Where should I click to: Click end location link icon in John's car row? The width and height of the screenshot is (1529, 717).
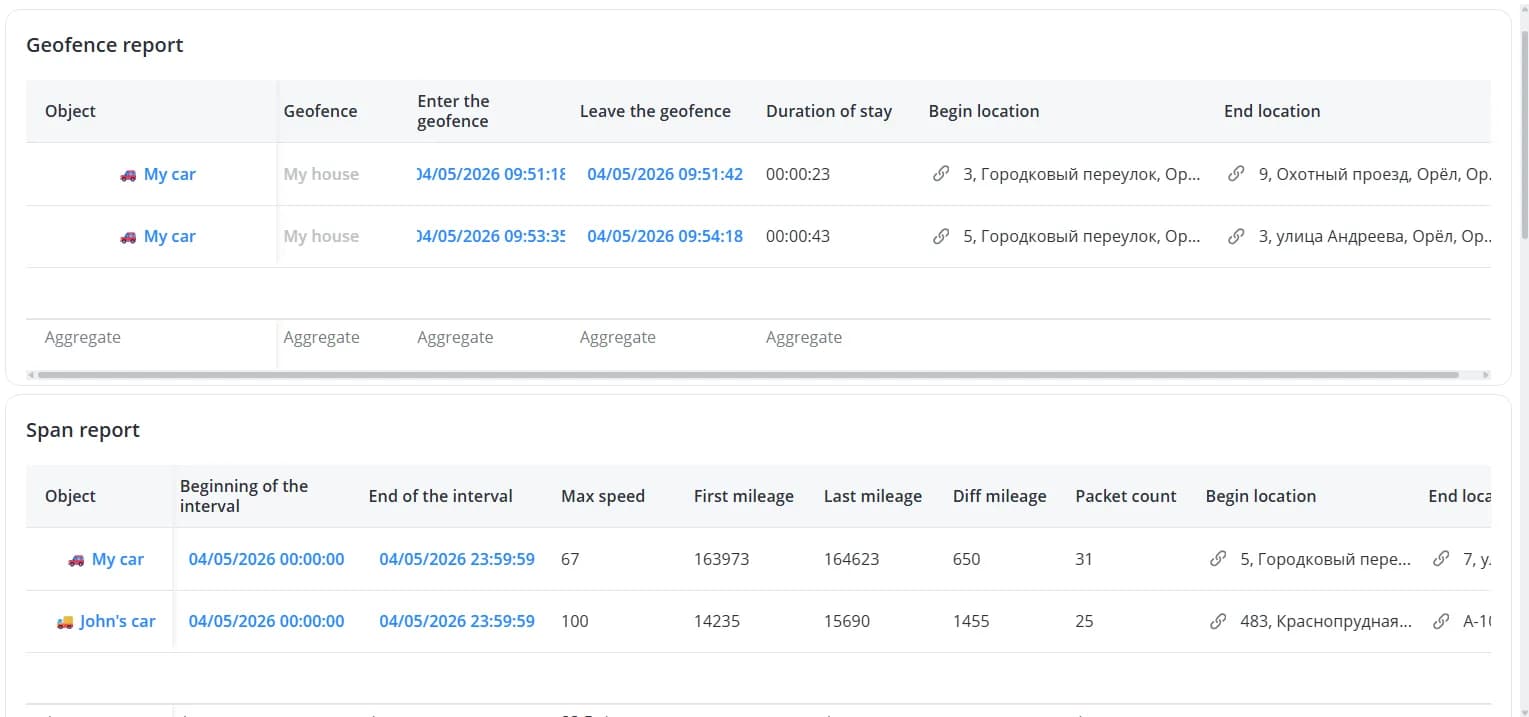pos(1441,621)
